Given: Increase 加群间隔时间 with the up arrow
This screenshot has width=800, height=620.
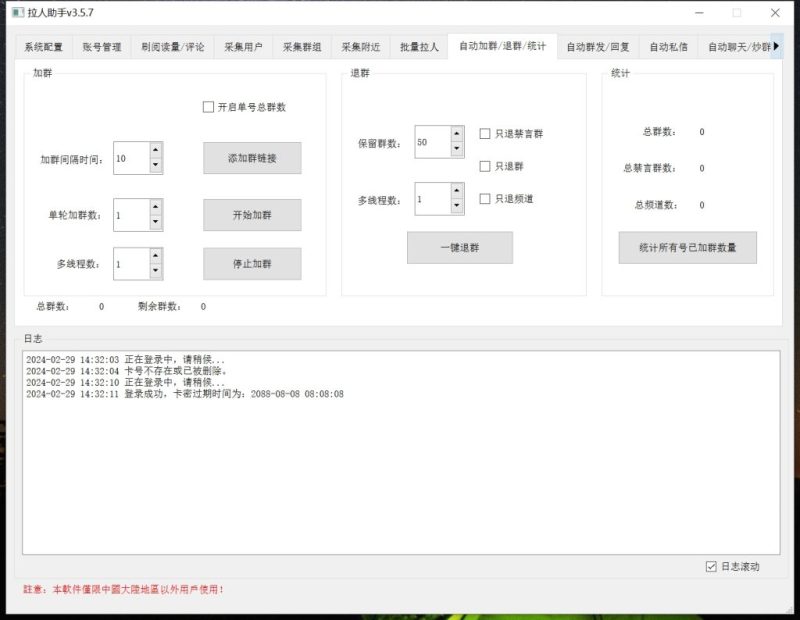Looking at the screenshot, I should [156, 152].
